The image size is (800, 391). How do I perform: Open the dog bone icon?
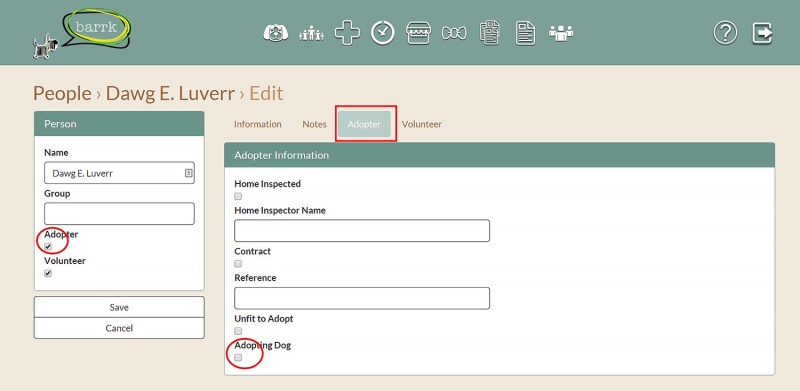coord(454,34)
